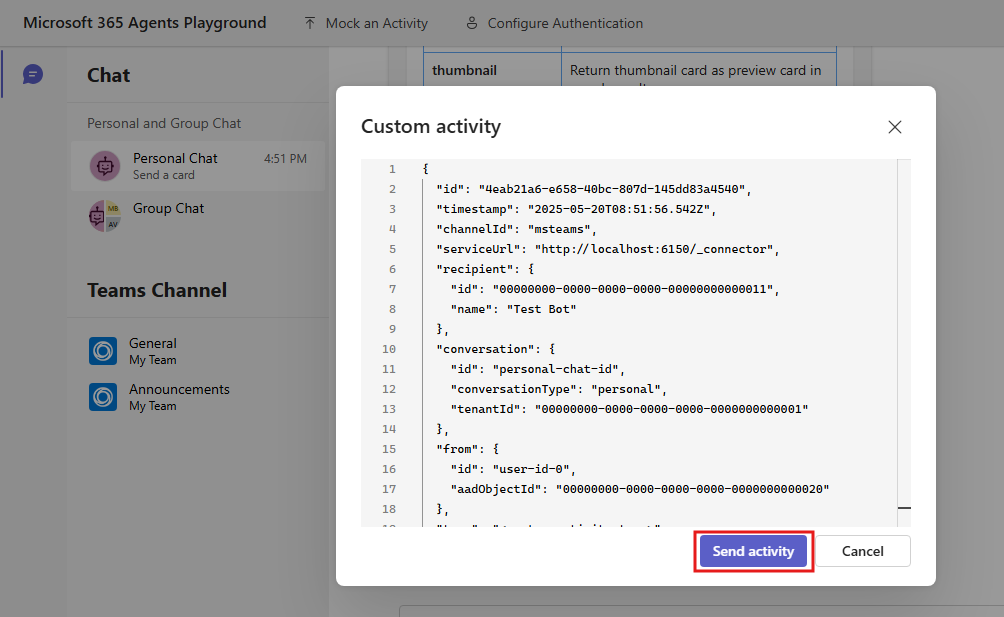The height and width of the screenshot is (617, 1004).
Task: Click the Announcements channel team icon
Action: pyautogui.click(x=103, y=397)
